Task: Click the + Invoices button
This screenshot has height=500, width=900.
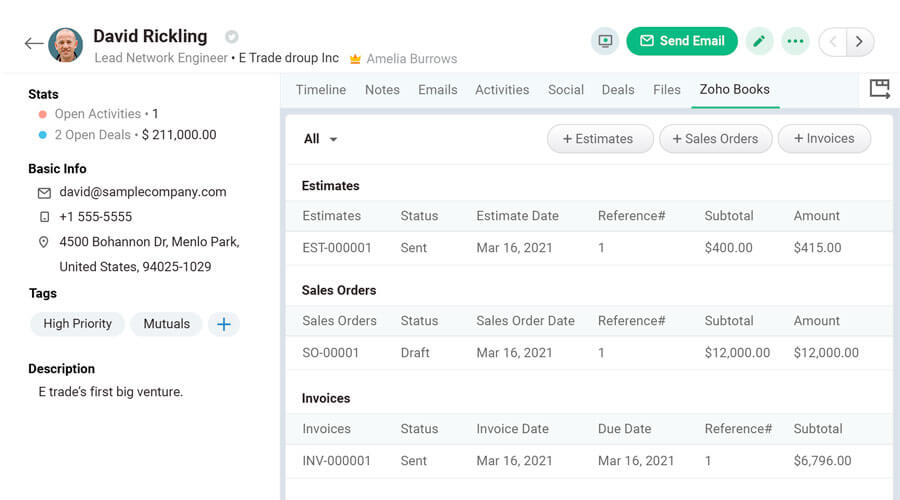Action: pyautogui.click(x=824, y=139)
